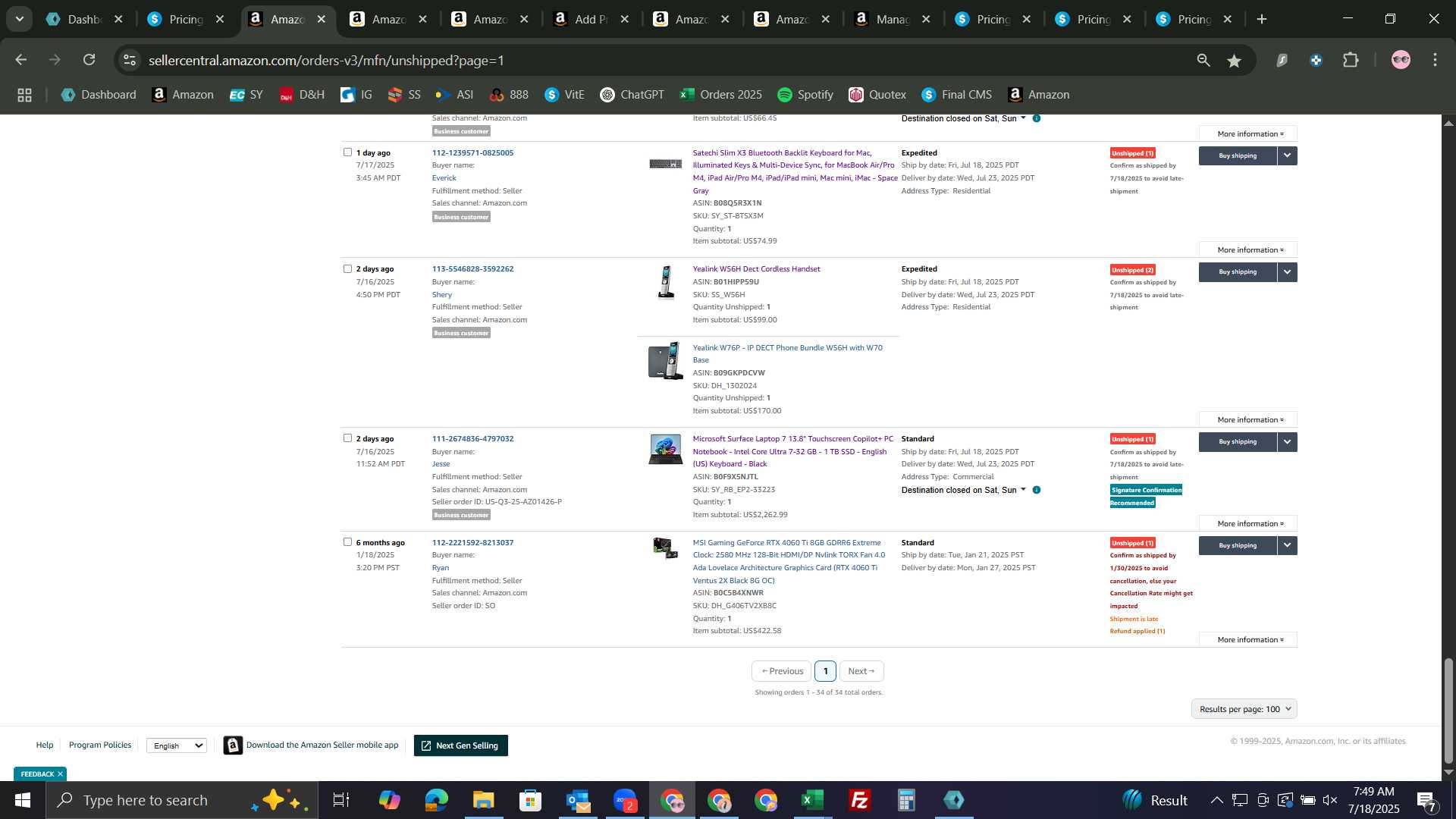Go to Next page of orders
Viewport: 1456px width, 819px height.
coord(861,671)
